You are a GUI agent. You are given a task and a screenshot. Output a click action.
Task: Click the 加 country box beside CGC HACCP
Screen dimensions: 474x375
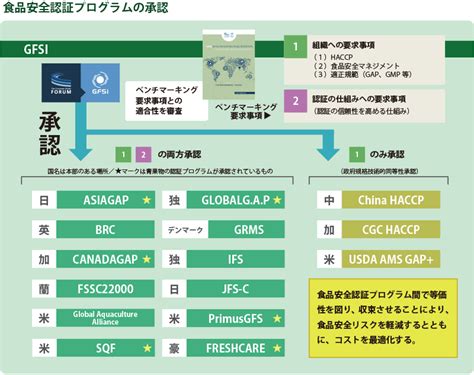329,230
